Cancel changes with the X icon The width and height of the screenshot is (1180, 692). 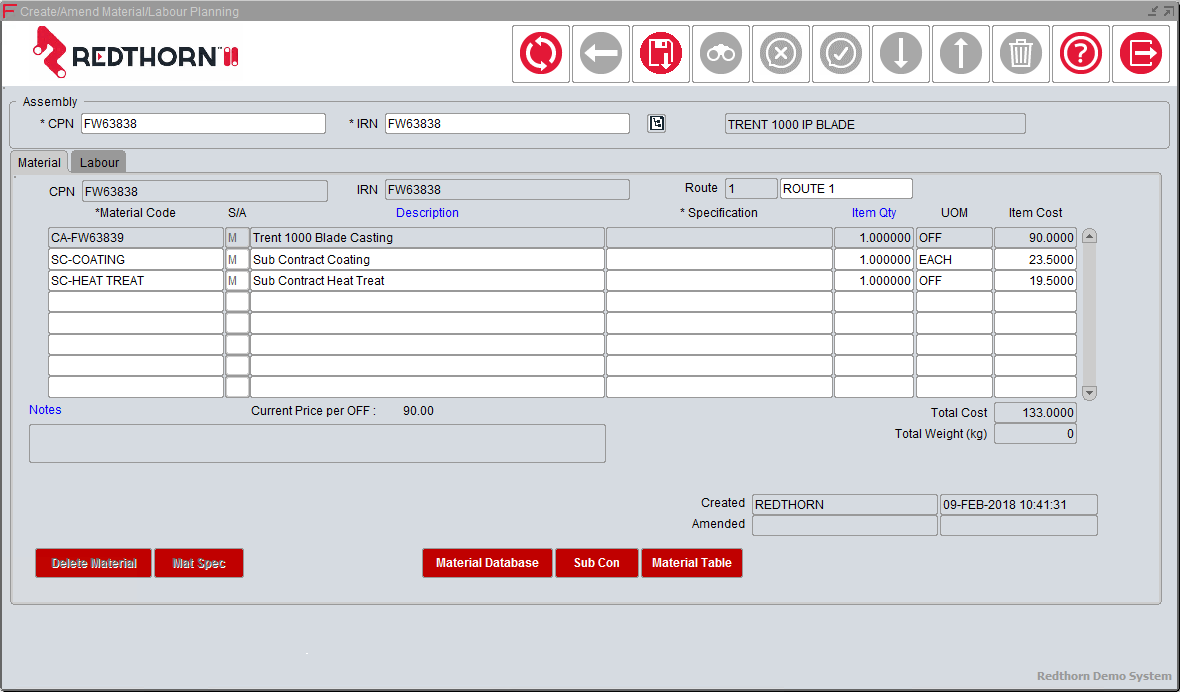(x=780, y=53)
